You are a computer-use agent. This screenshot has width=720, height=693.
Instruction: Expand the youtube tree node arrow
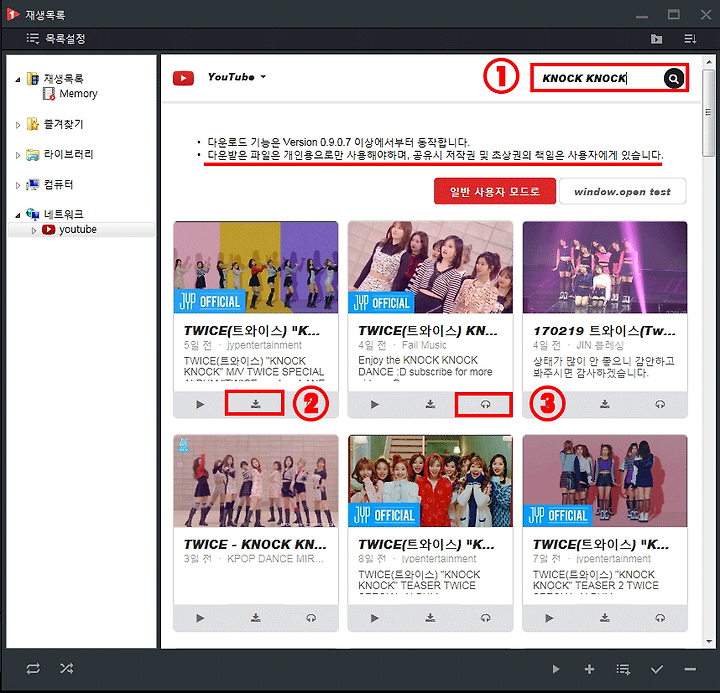pos(34,231)
